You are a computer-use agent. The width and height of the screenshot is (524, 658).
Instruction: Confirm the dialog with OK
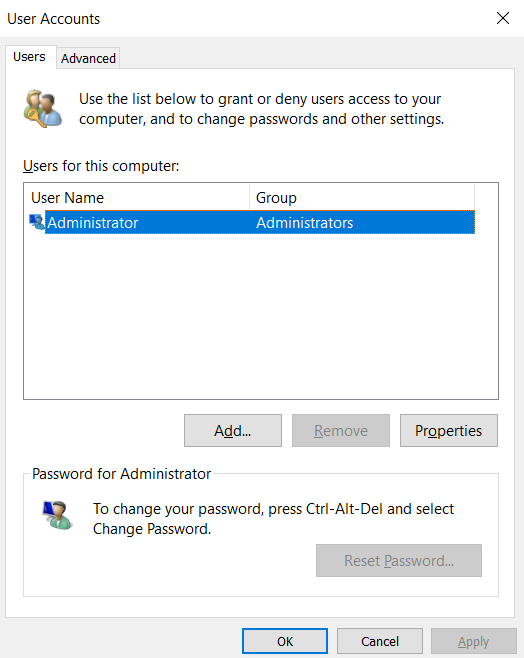[x=285, y=641]
